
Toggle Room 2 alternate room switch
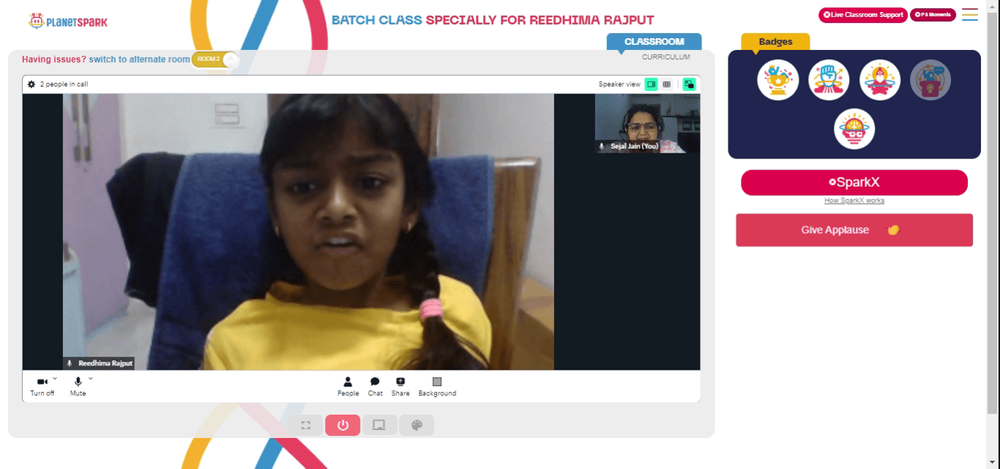point(215,59)
